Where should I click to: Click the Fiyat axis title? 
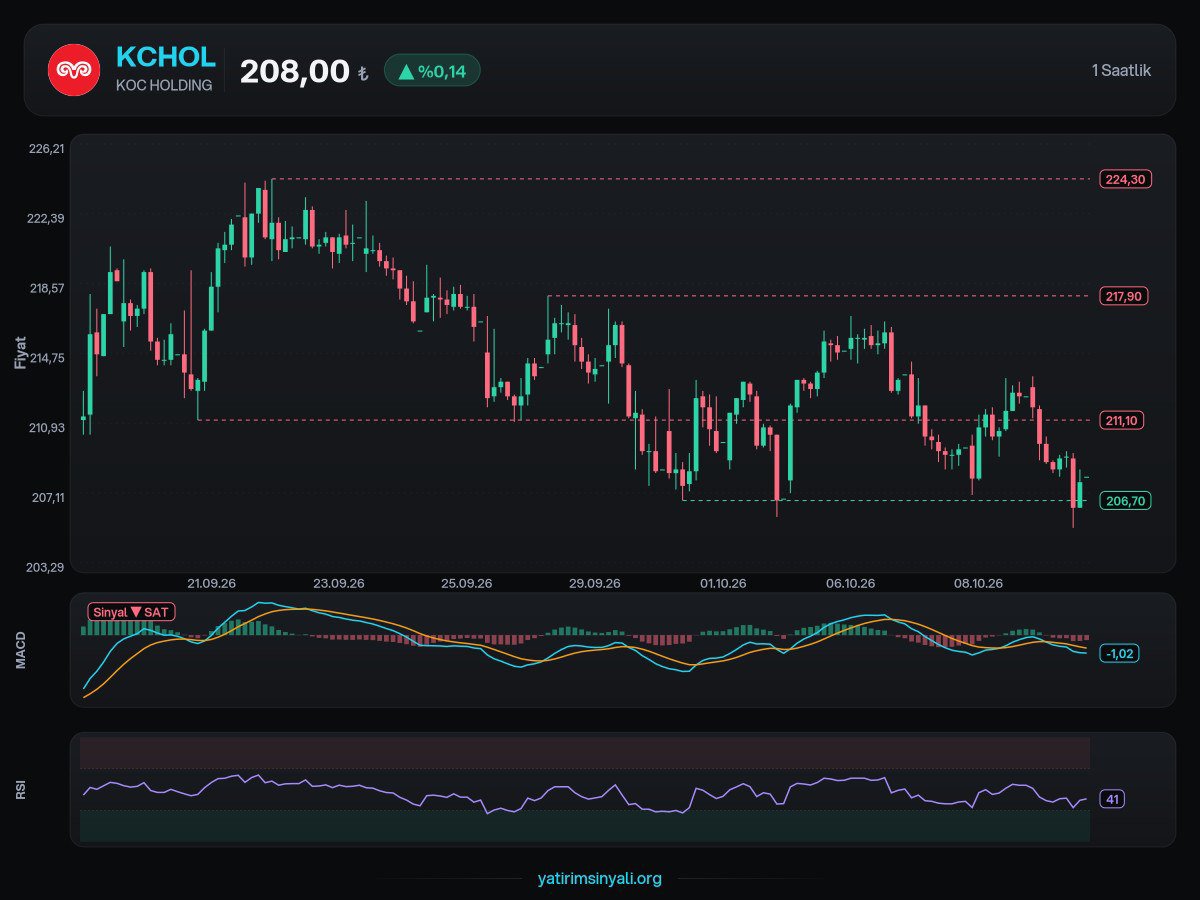pos(20,353)
